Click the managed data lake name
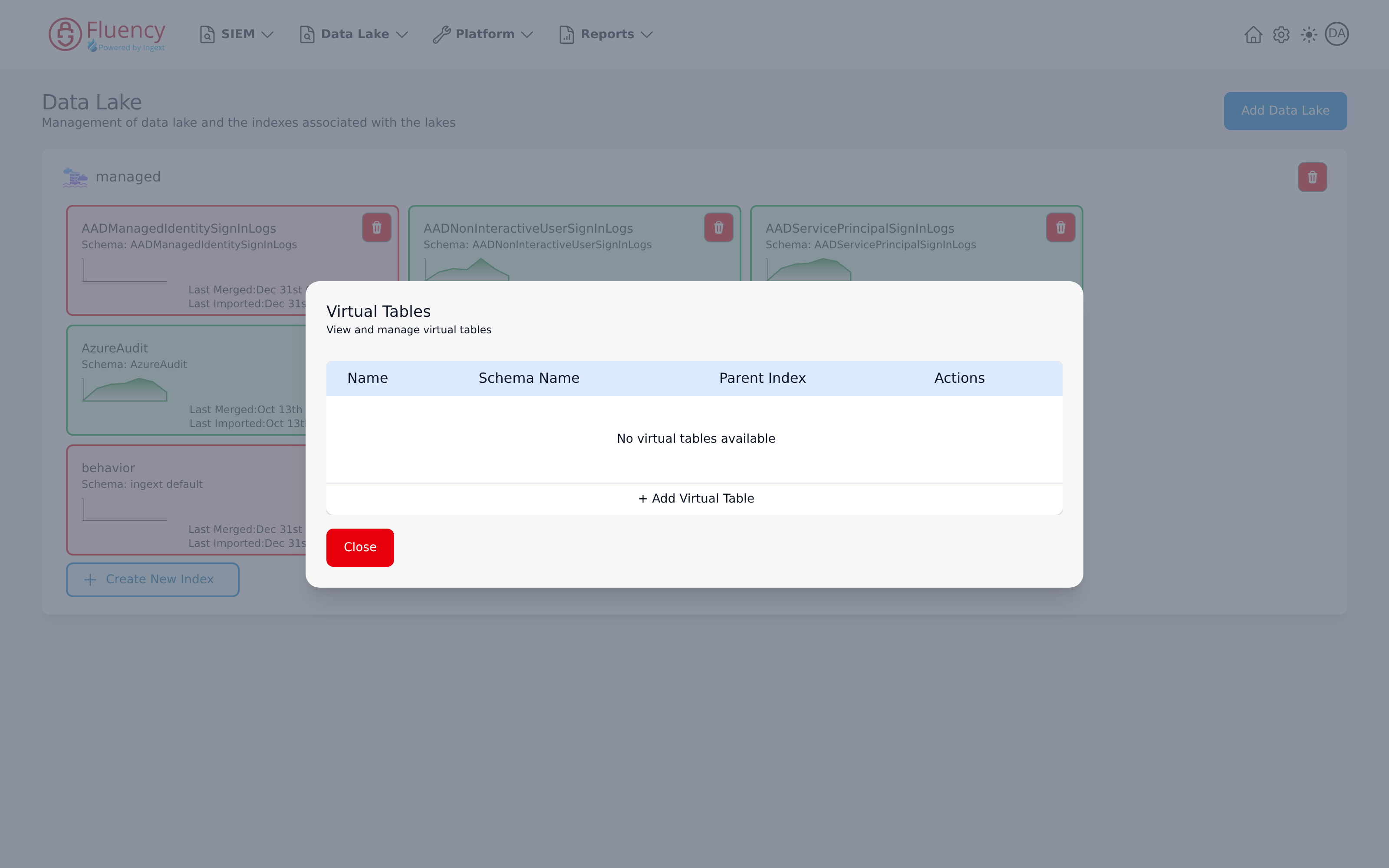The image size is (1389, 868). [x=128, y=177]
